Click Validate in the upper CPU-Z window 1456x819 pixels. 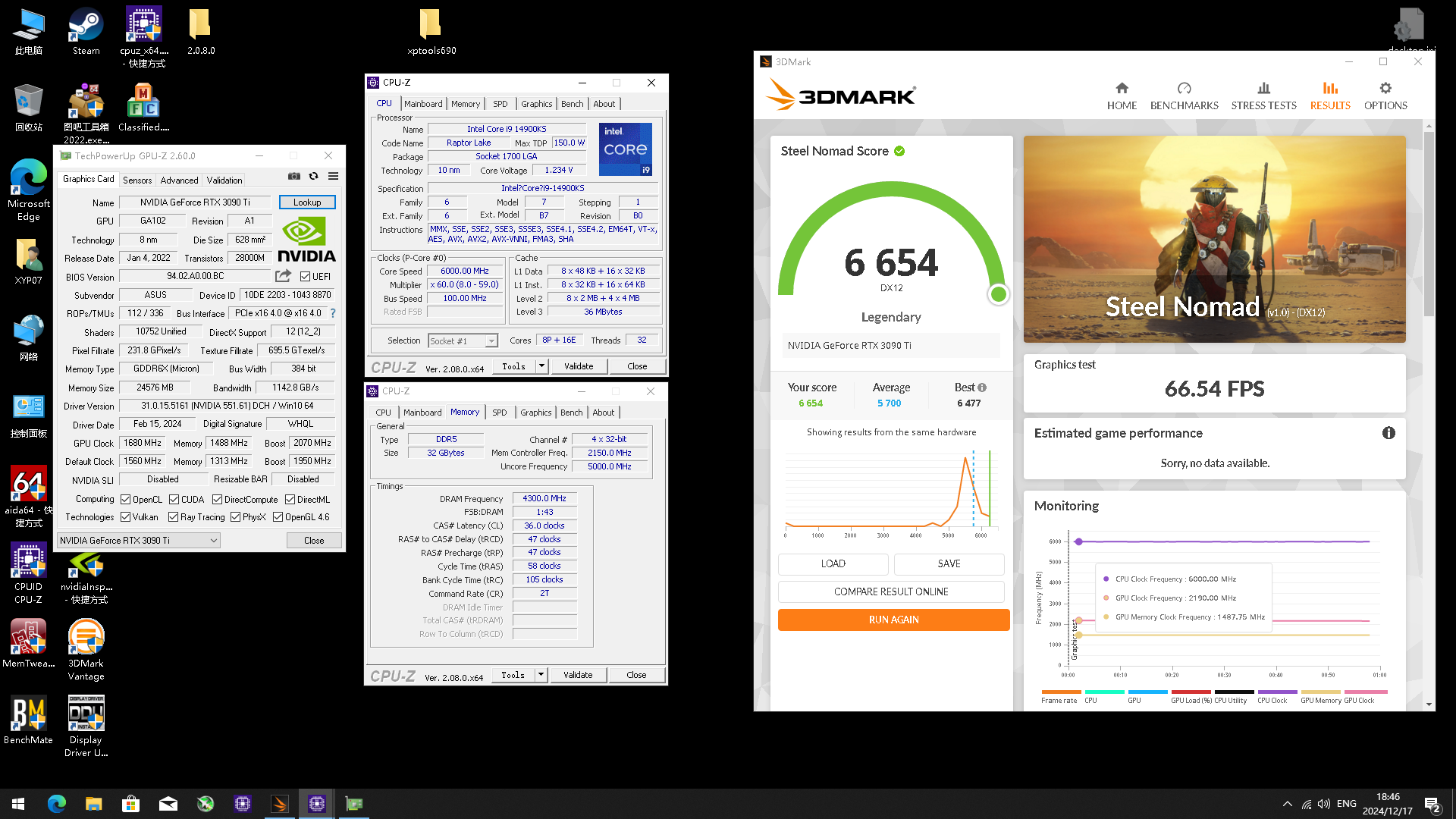[579, 366]
